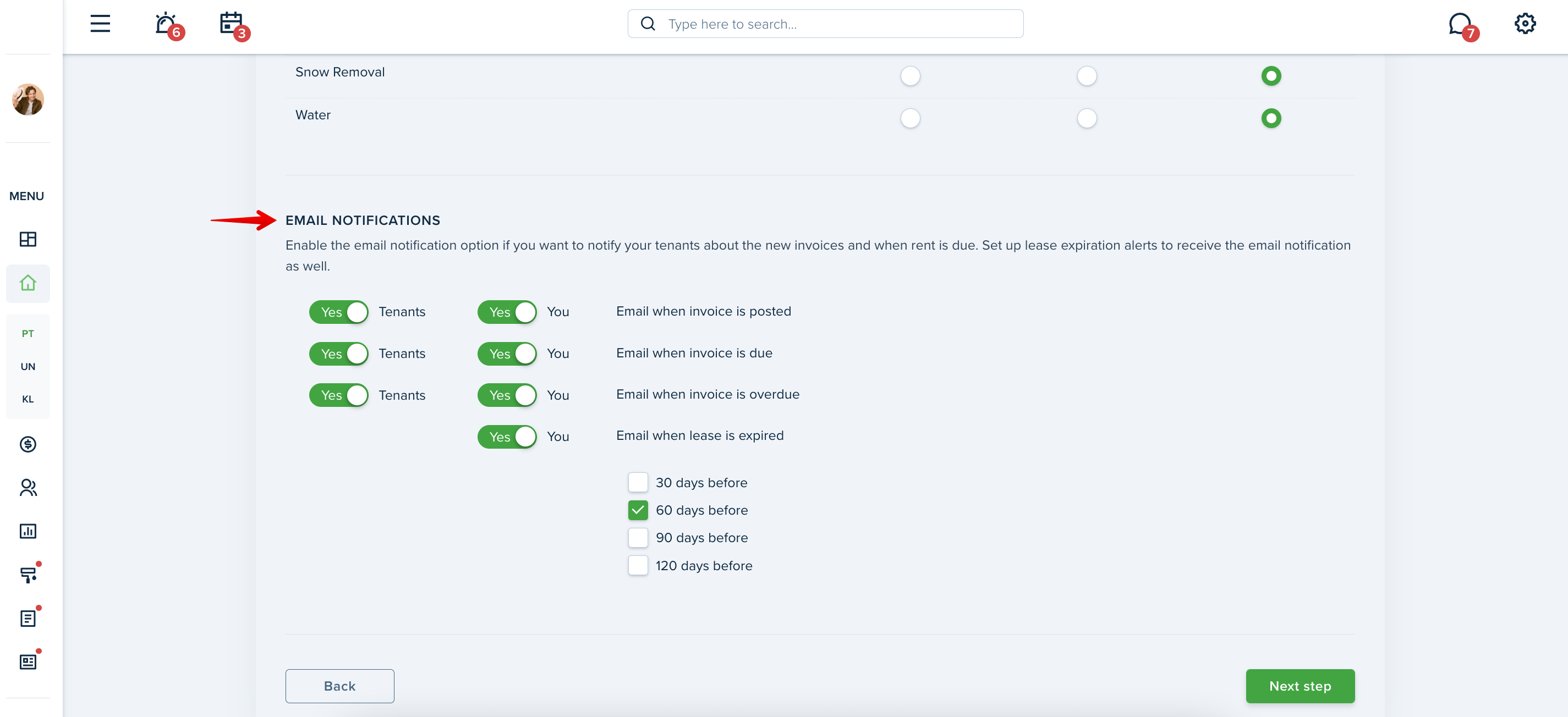Screen dimensions: 1568x717
Task: Open the UN submenu item
Action: tap(28, 366)
